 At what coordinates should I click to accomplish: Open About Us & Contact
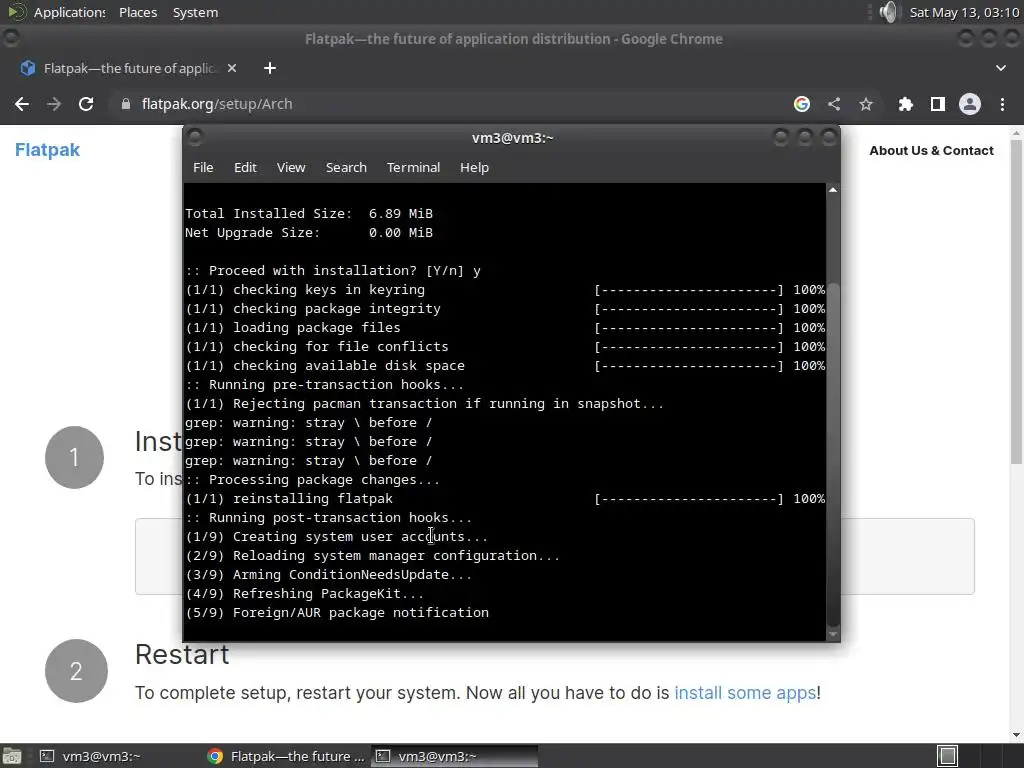click(931, 150)
